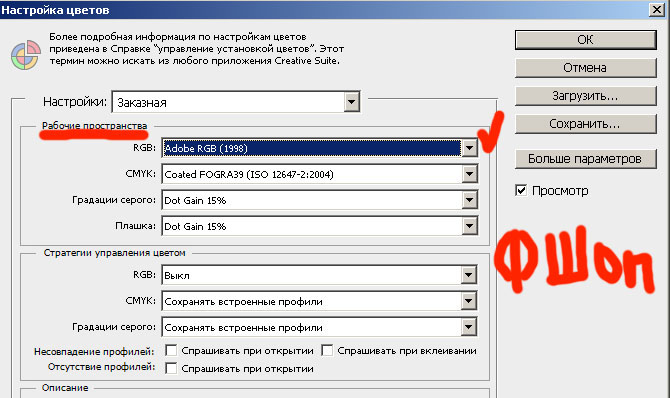670x398 pixels.
Task: Enable Отсутствие профилей Спрашивать при открытии
Action: (171, 368)
